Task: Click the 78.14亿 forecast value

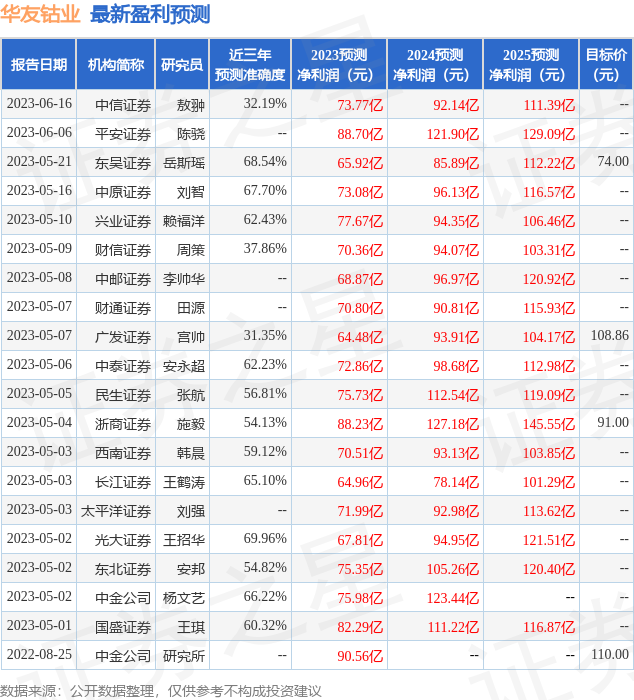Action: (456, 483)
